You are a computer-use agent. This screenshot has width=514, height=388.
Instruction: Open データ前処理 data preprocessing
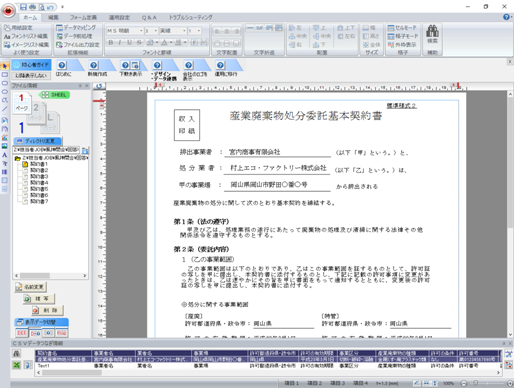coord(74,36)
